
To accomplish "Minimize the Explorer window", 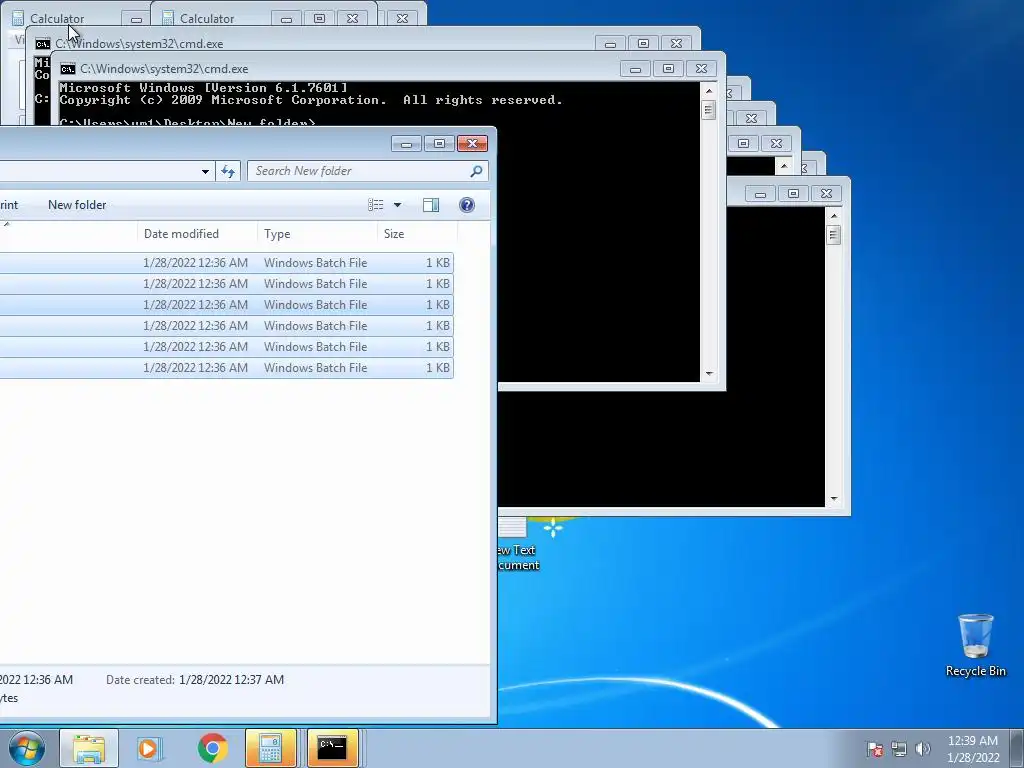I will coord(406,144).
